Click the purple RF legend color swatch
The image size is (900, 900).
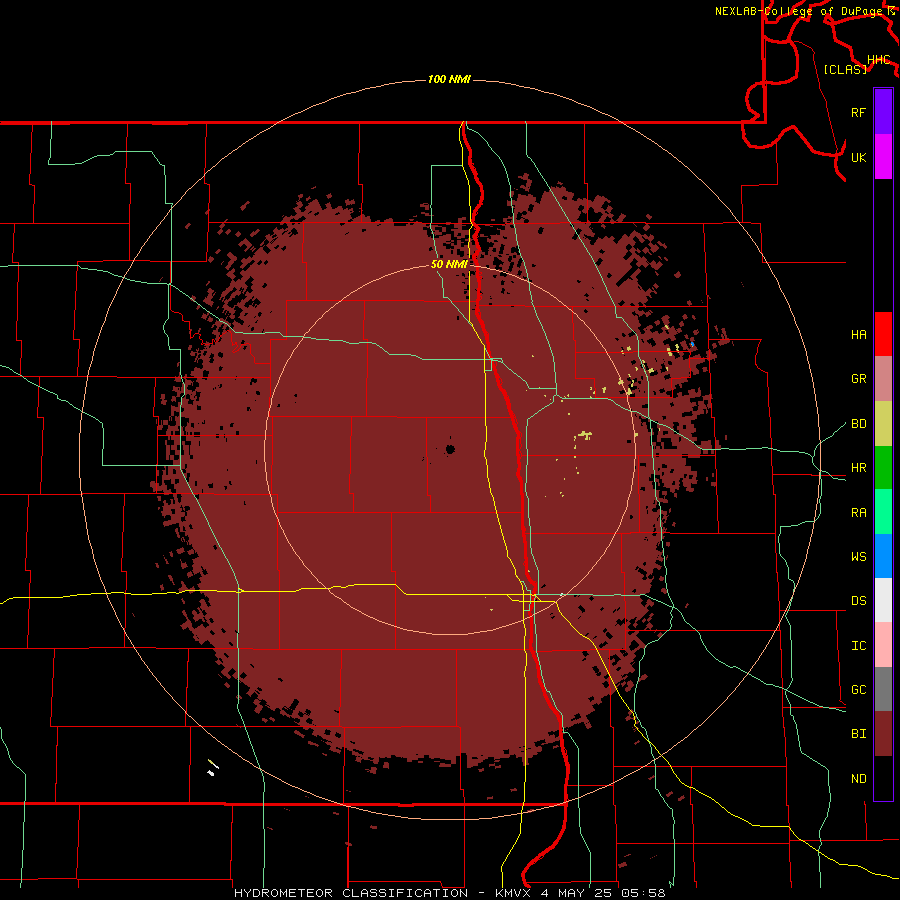pyautogui.click(x=883, y=112)
